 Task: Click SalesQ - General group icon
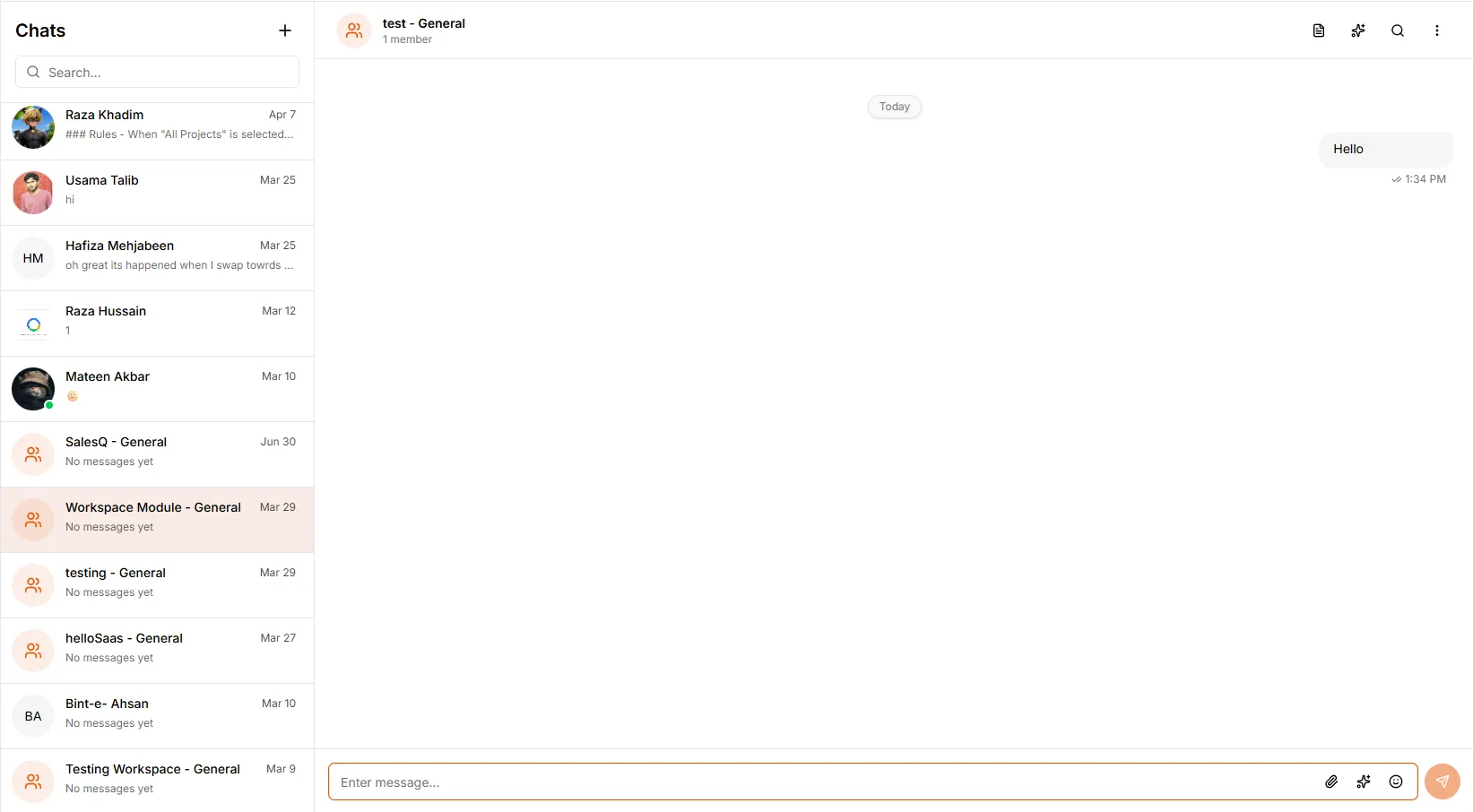[x=33, y=454]
